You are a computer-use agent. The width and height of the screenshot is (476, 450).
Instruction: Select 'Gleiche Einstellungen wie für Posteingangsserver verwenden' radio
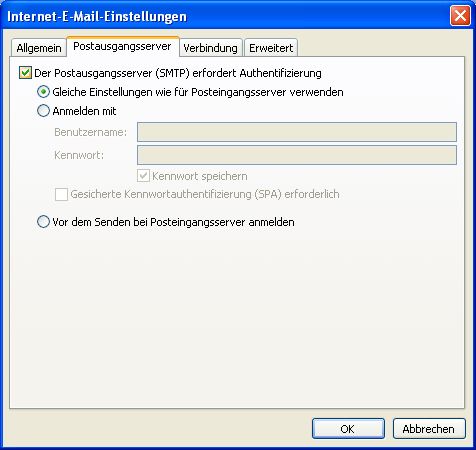(x=43, y=92)
